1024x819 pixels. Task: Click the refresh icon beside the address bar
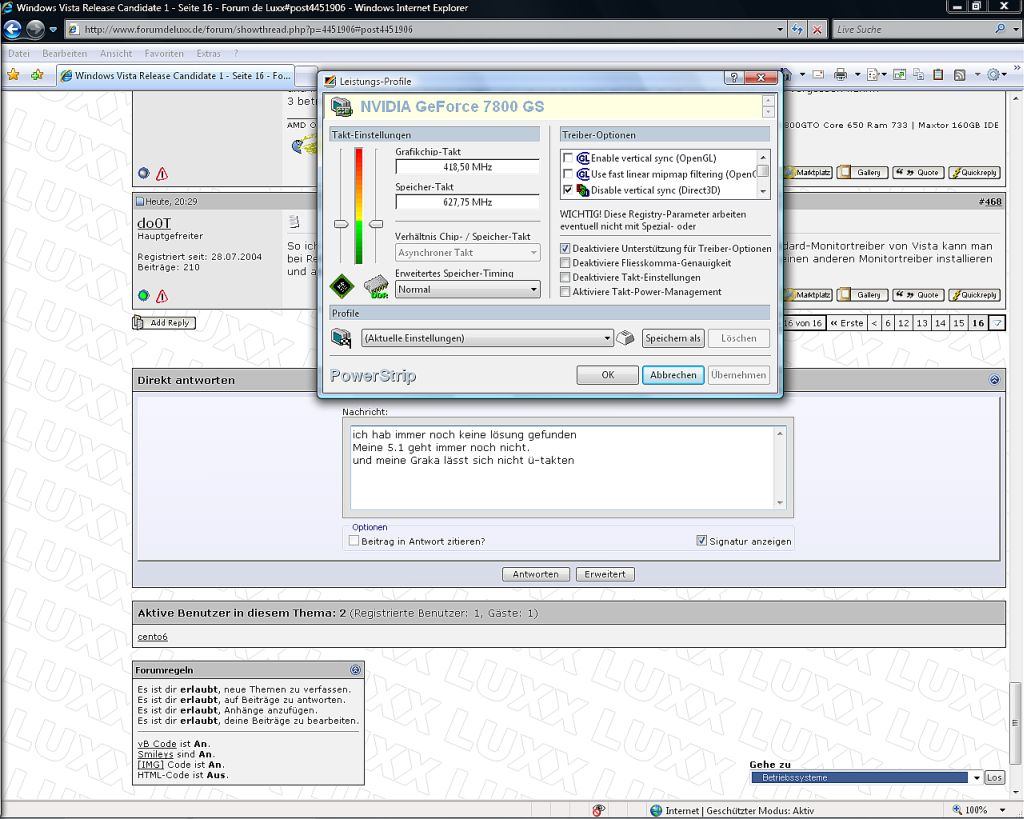tap(797, 29)
